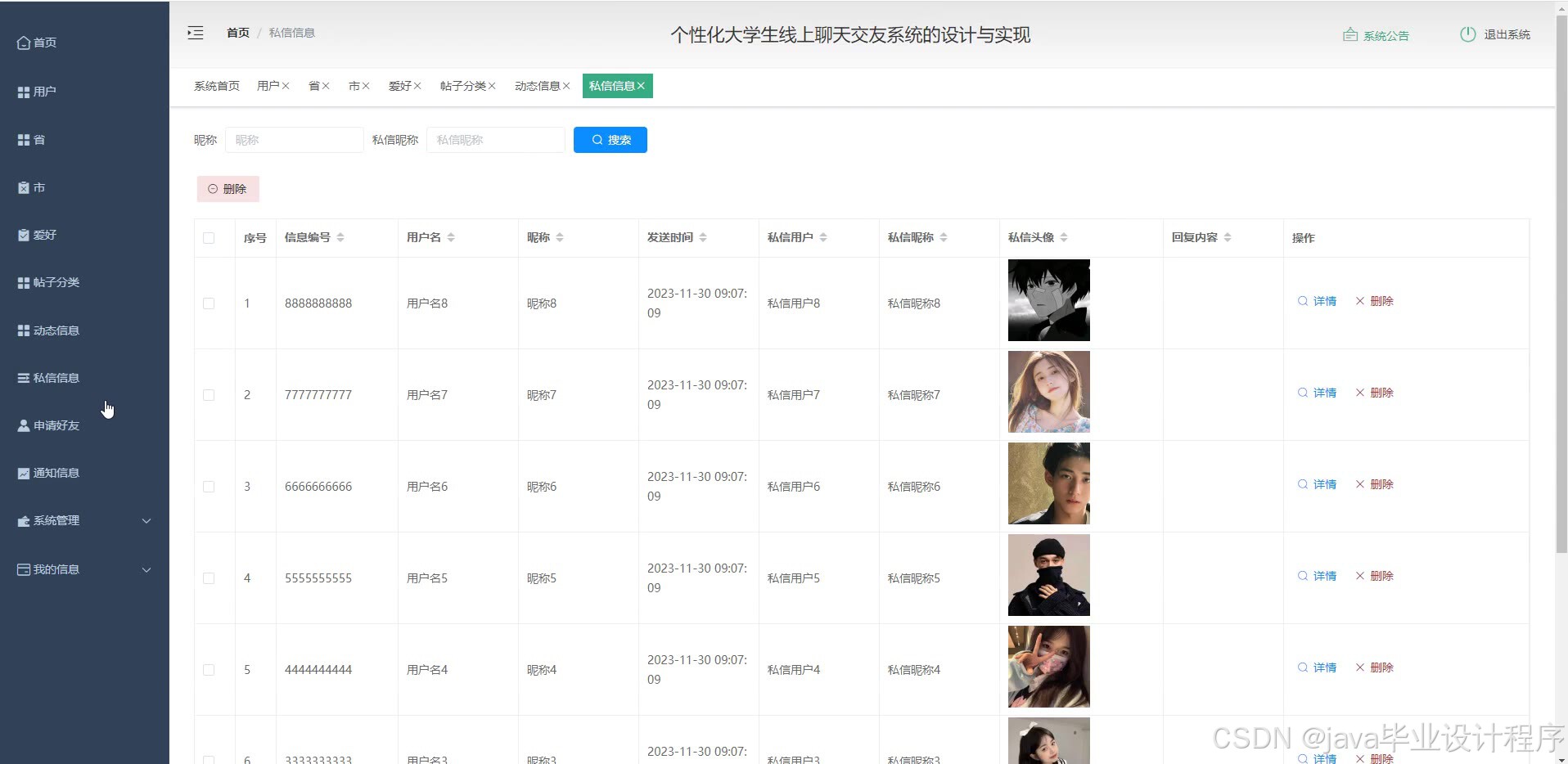Screen dimensions: 1568x764
Task: Tick the select-all header checkbox
Action: [209, 238]
